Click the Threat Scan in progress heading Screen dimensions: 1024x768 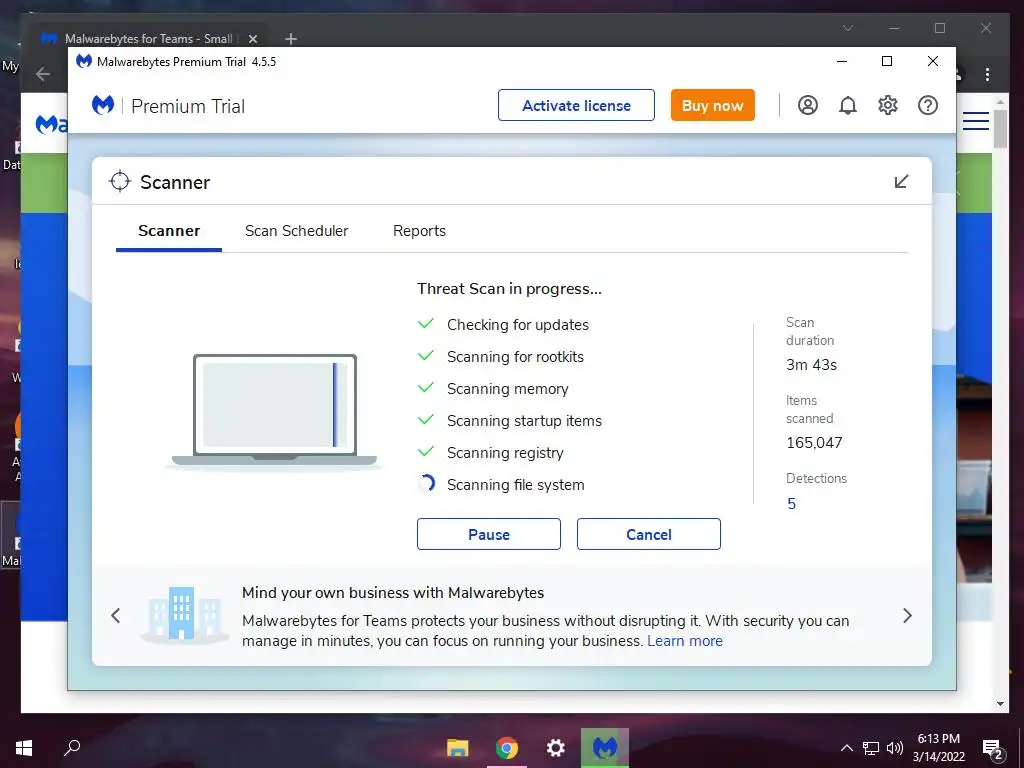(509, 289)
